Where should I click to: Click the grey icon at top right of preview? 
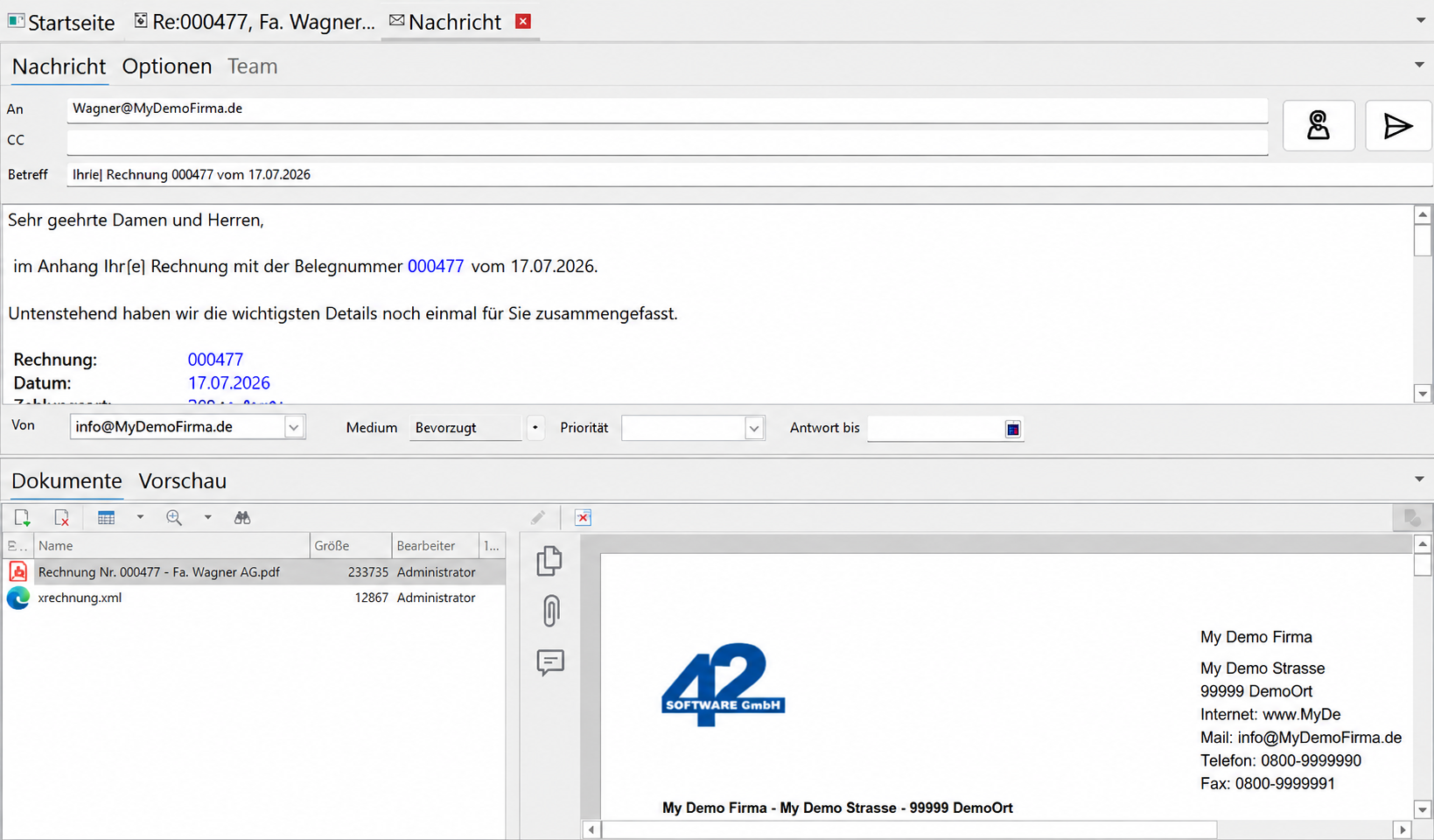pos(1412,518)
